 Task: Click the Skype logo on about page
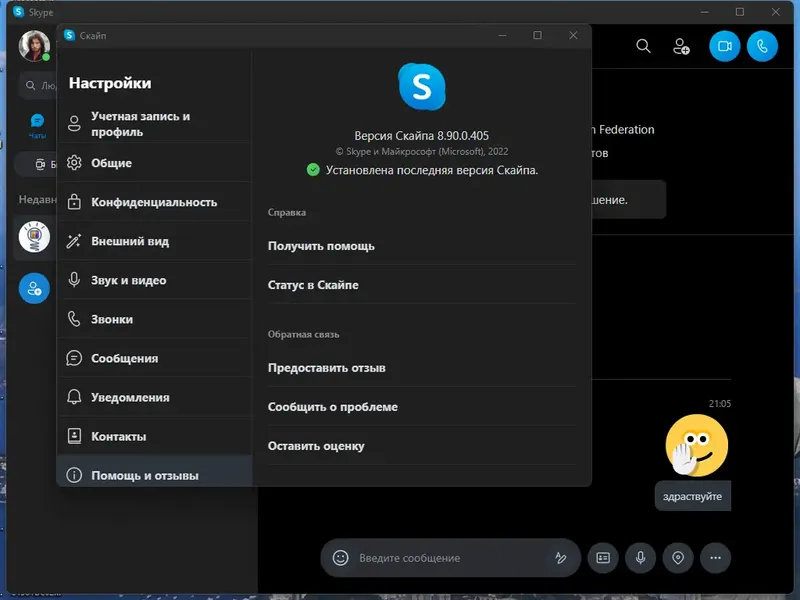click(422, 87)
